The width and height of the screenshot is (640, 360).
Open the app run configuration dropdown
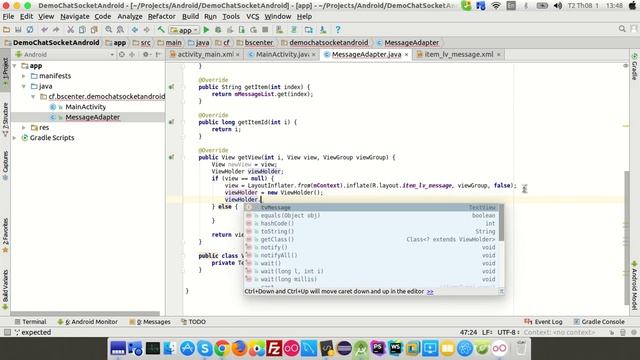click(184, 30)
